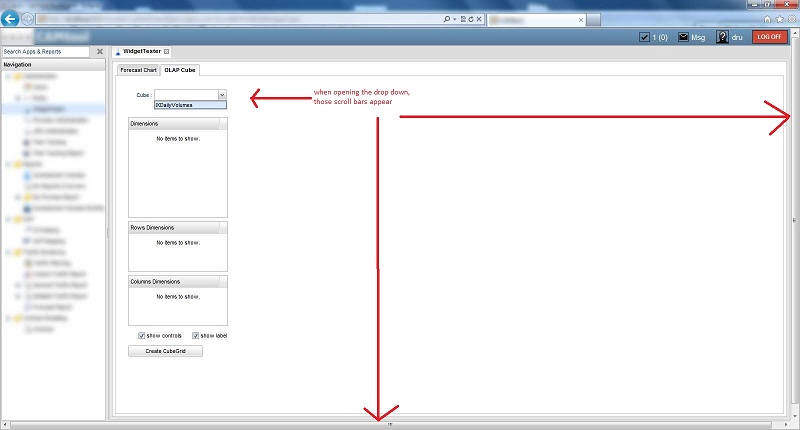Image resolution: width=800 pixels, height=430 pixels.
Task: Clear search with the X icon
Action: (100, 51)
